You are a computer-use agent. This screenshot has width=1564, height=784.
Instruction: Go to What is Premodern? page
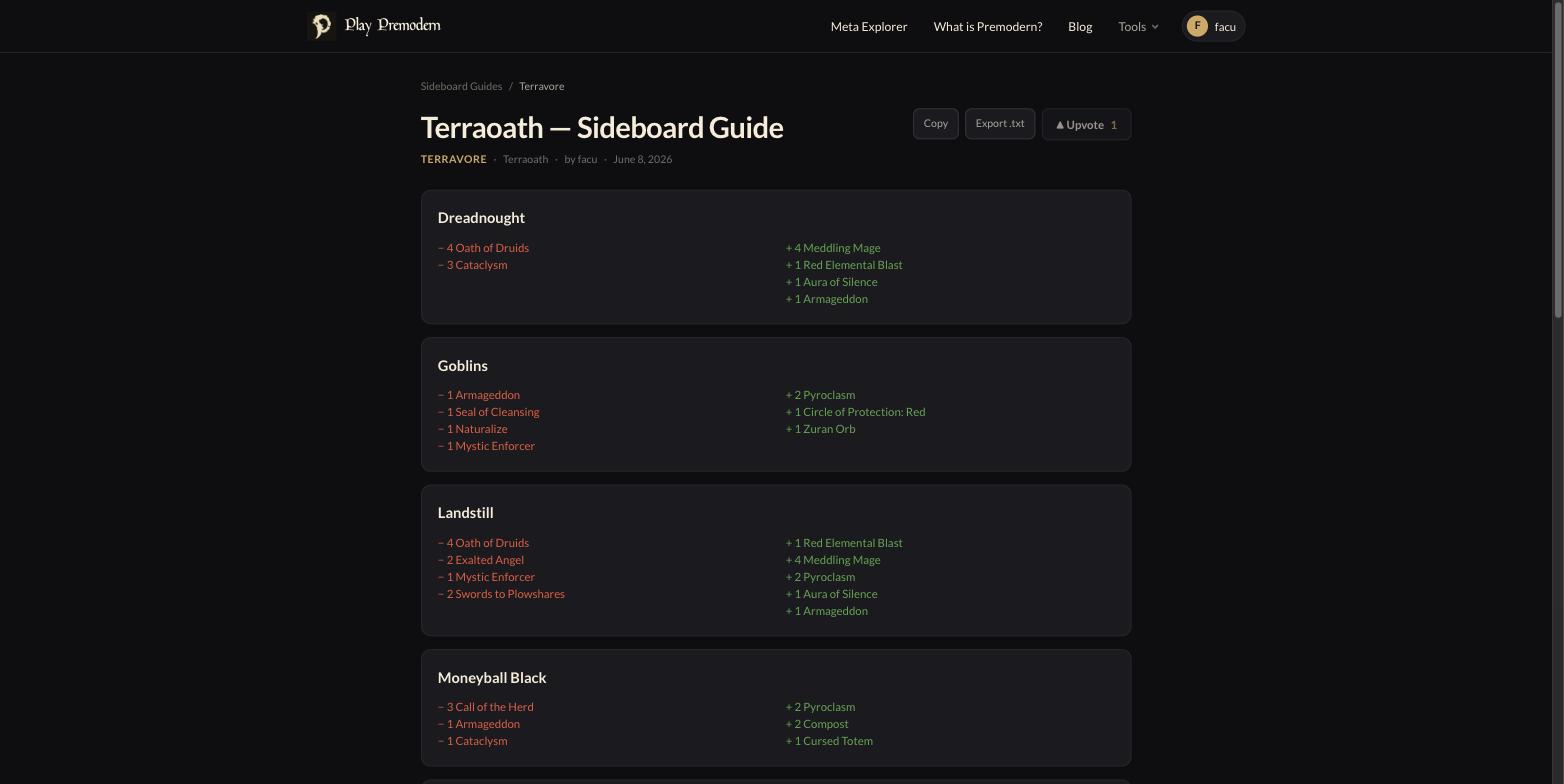click(x=988, y=27)
